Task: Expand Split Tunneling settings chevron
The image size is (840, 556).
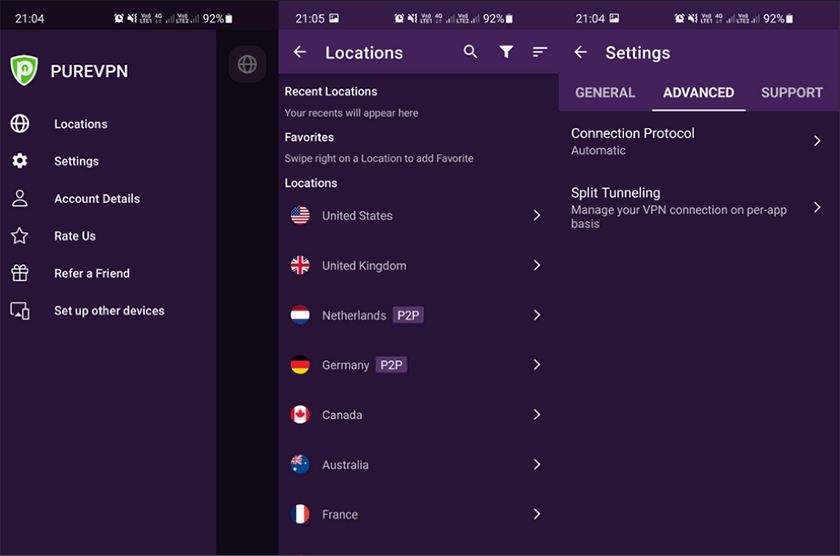Action: (x=817, y=207)
